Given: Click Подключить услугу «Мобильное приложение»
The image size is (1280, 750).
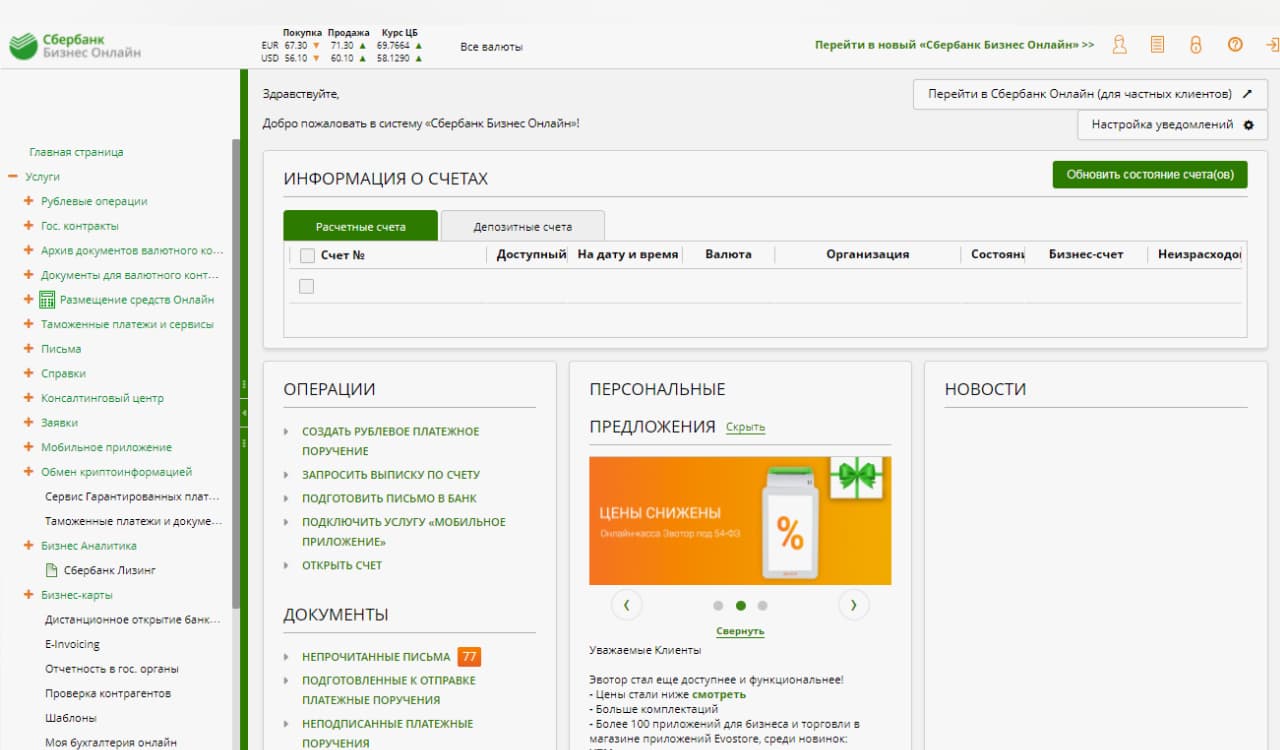Looking at the screenshot, I should (404, 532).
